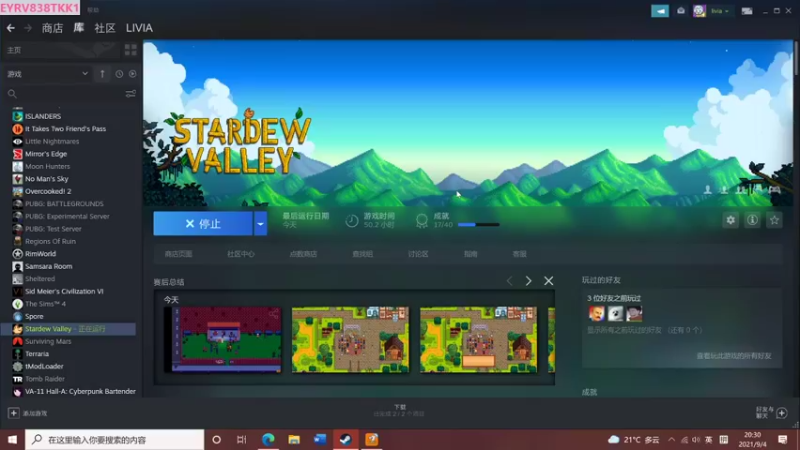Mark Stardew Valley as favorite star
The image size is (800, 450).
click(x=774, y=220)
